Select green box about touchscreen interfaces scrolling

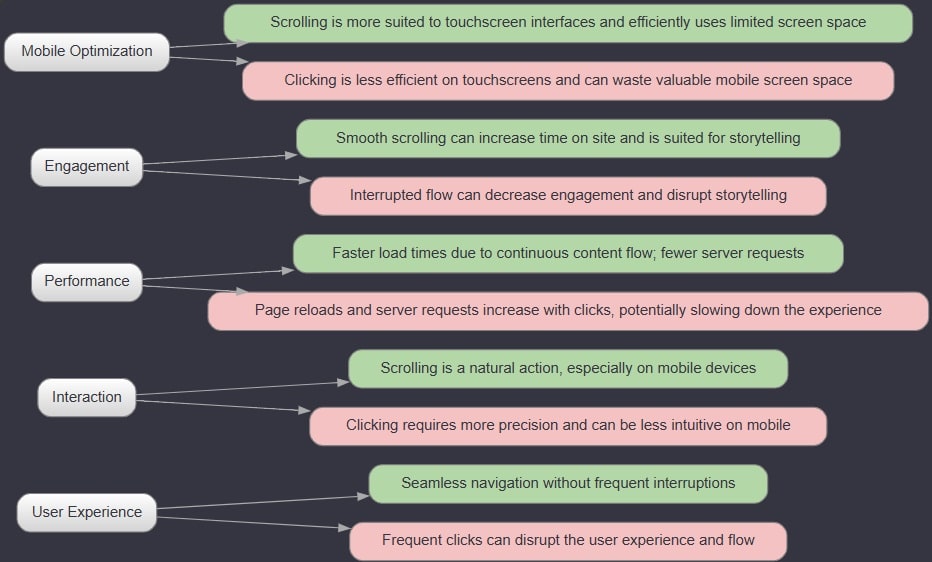pyautogui.click(x=568, y=23)
